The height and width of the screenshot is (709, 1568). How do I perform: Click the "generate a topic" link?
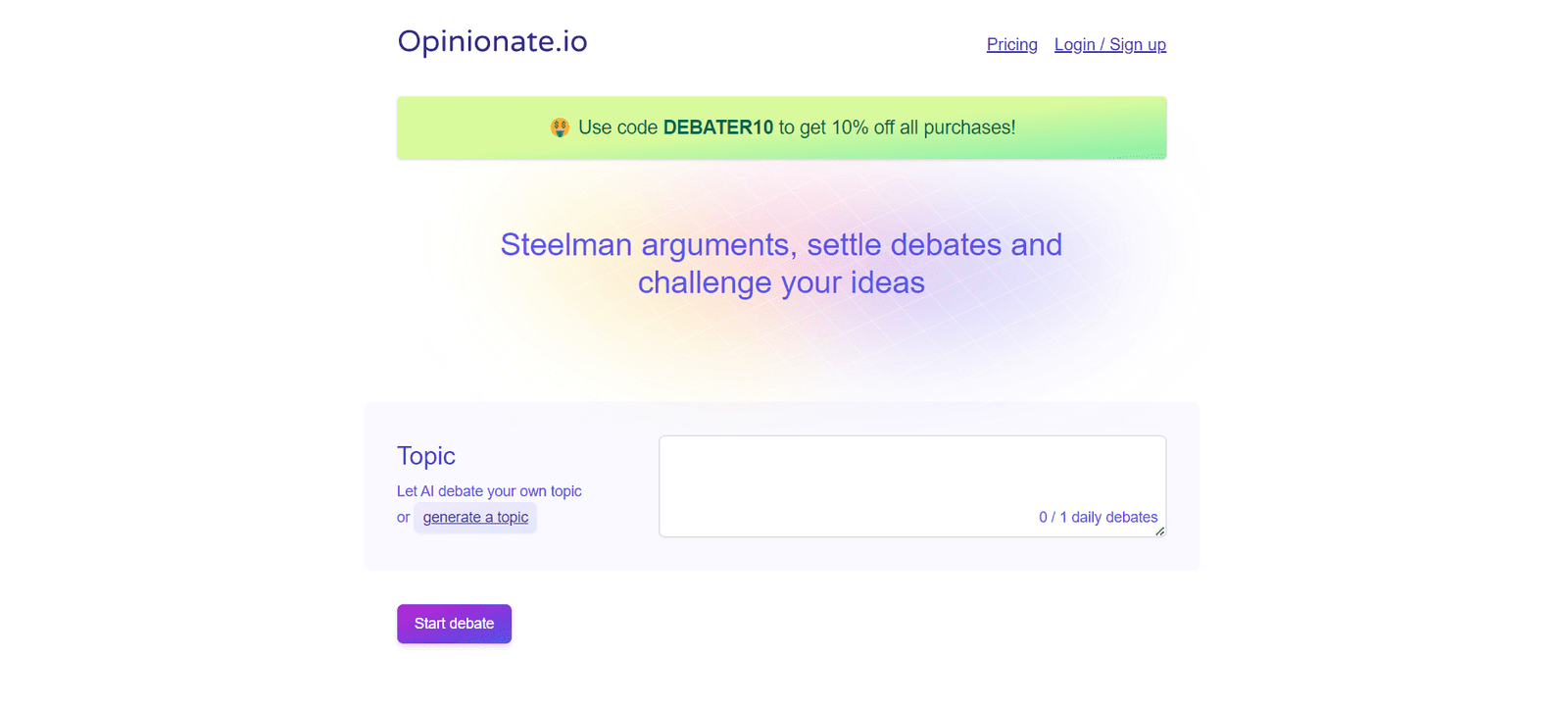tap(475, 518)
